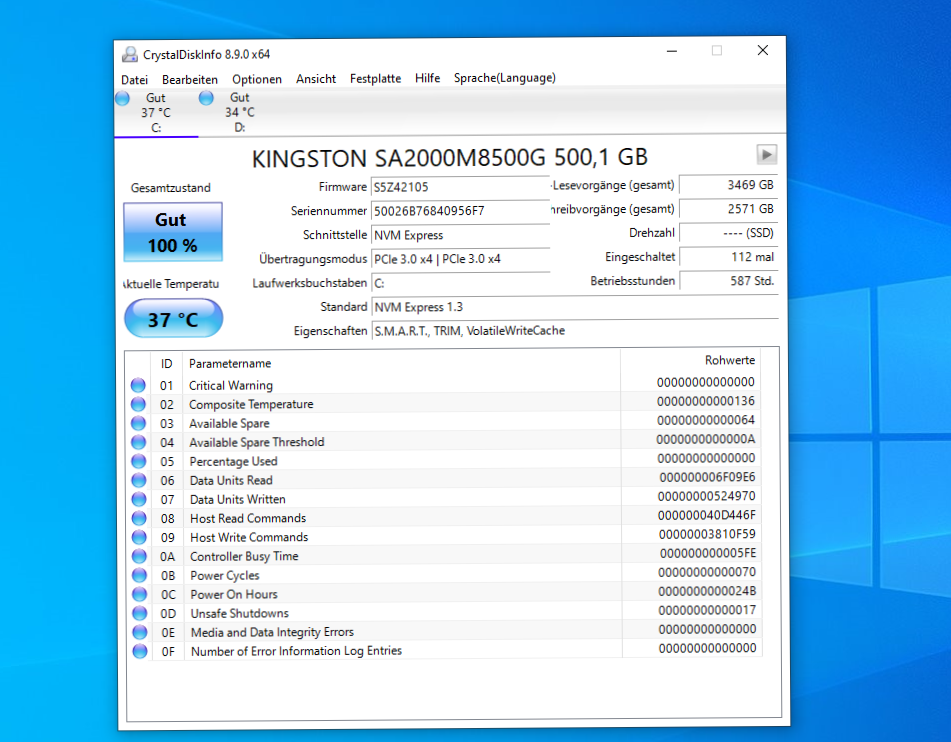Viewport: 951px width, 742px height.
Task: Select the Percentage Used parameter text
Action: click(234, 461)
